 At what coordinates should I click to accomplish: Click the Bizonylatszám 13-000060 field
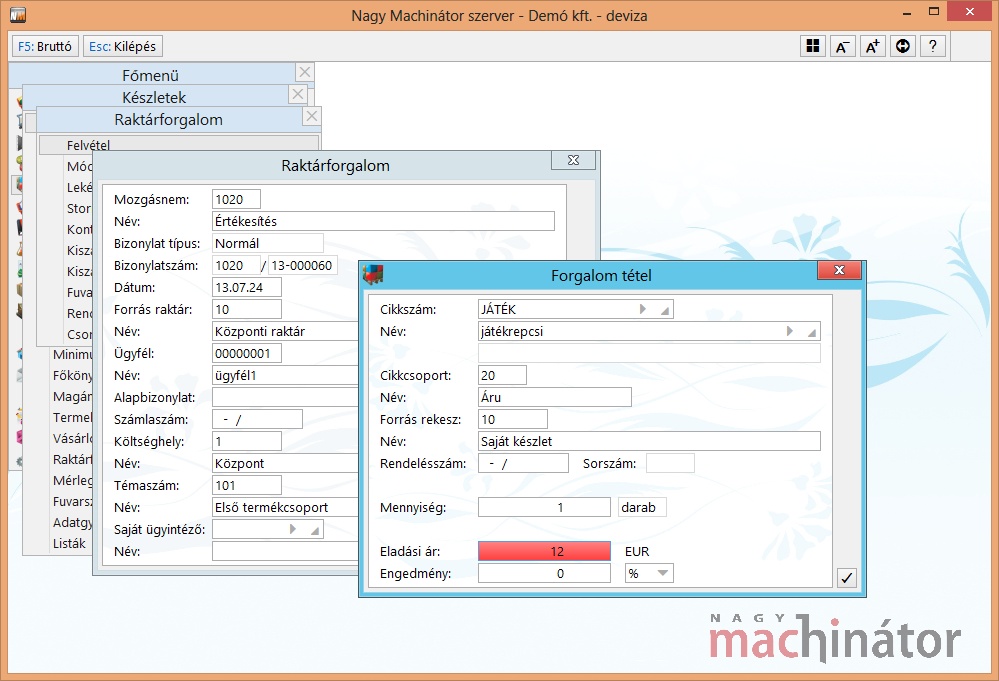[303, 265]
